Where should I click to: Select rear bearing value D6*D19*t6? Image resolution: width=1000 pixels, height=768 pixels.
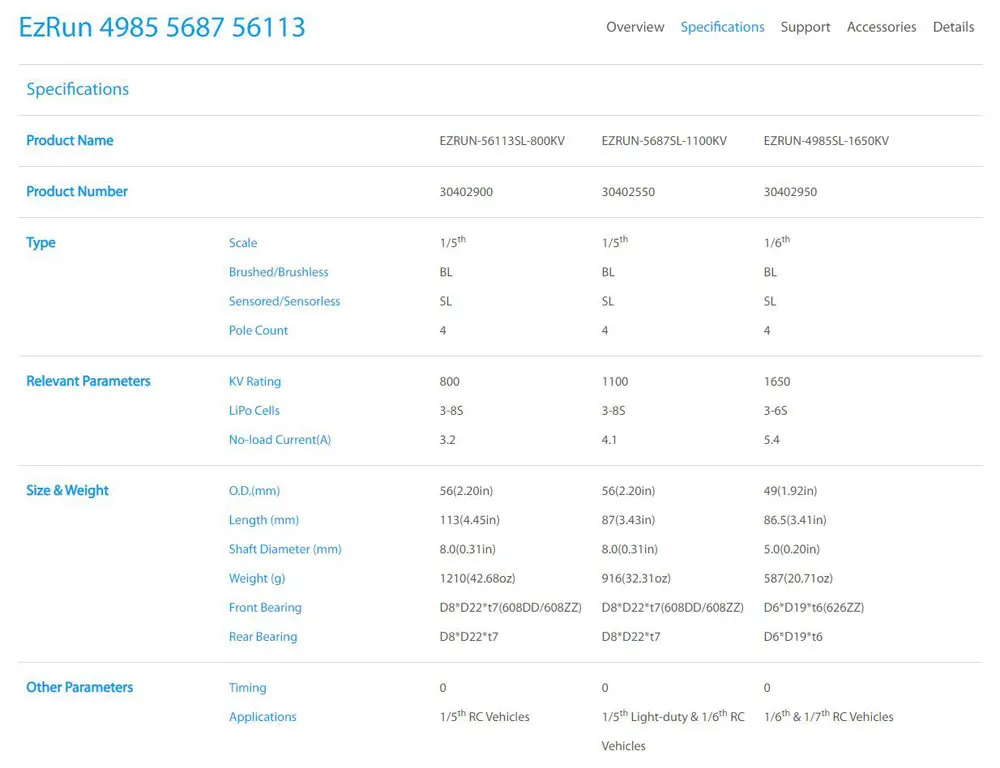tap(793, 637)
